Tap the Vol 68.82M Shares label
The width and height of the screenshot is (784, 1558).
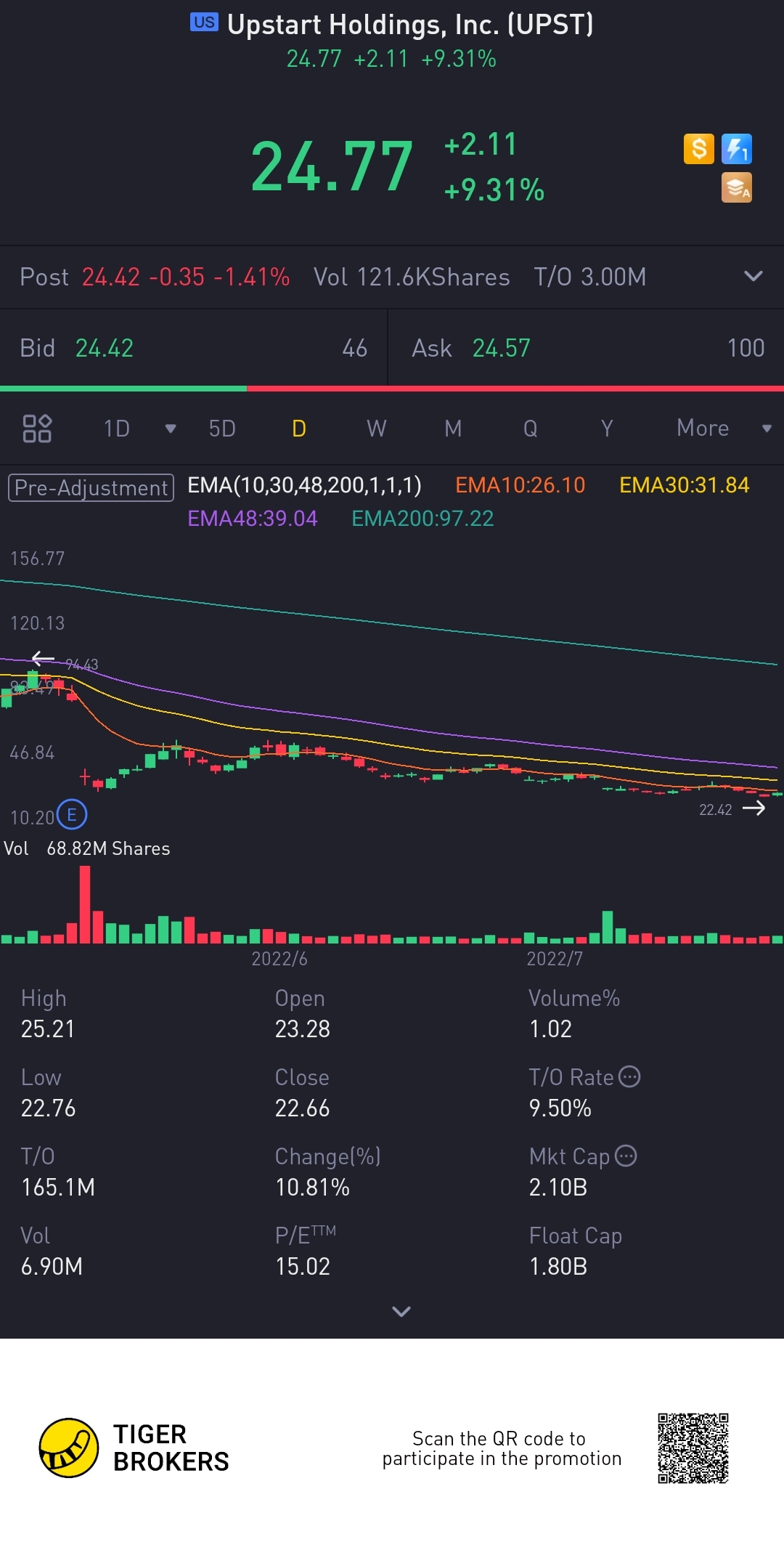point(87,848)
